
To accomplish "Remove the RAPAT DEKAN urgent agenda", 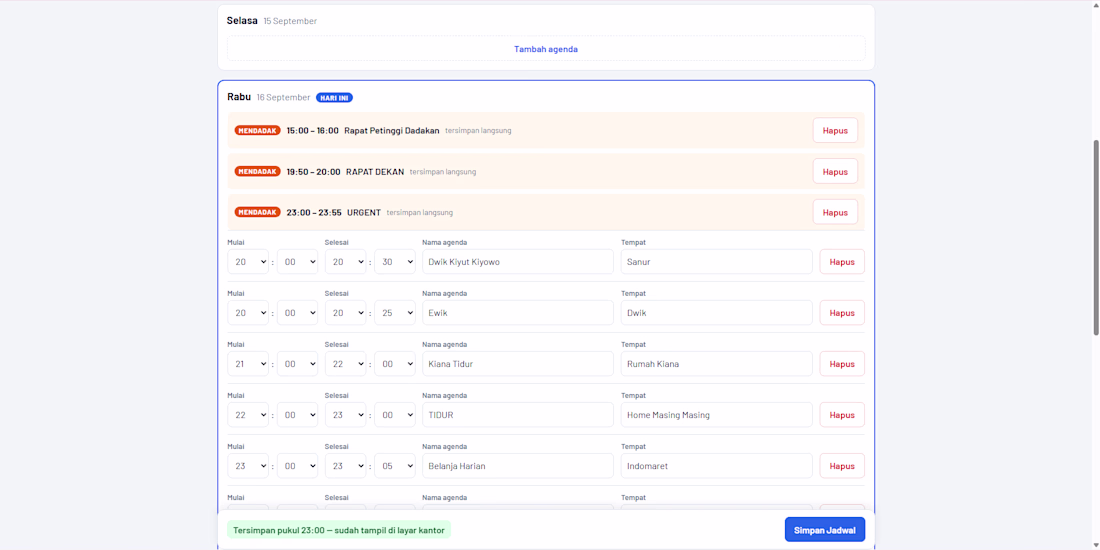I will (x=835, y=171).
